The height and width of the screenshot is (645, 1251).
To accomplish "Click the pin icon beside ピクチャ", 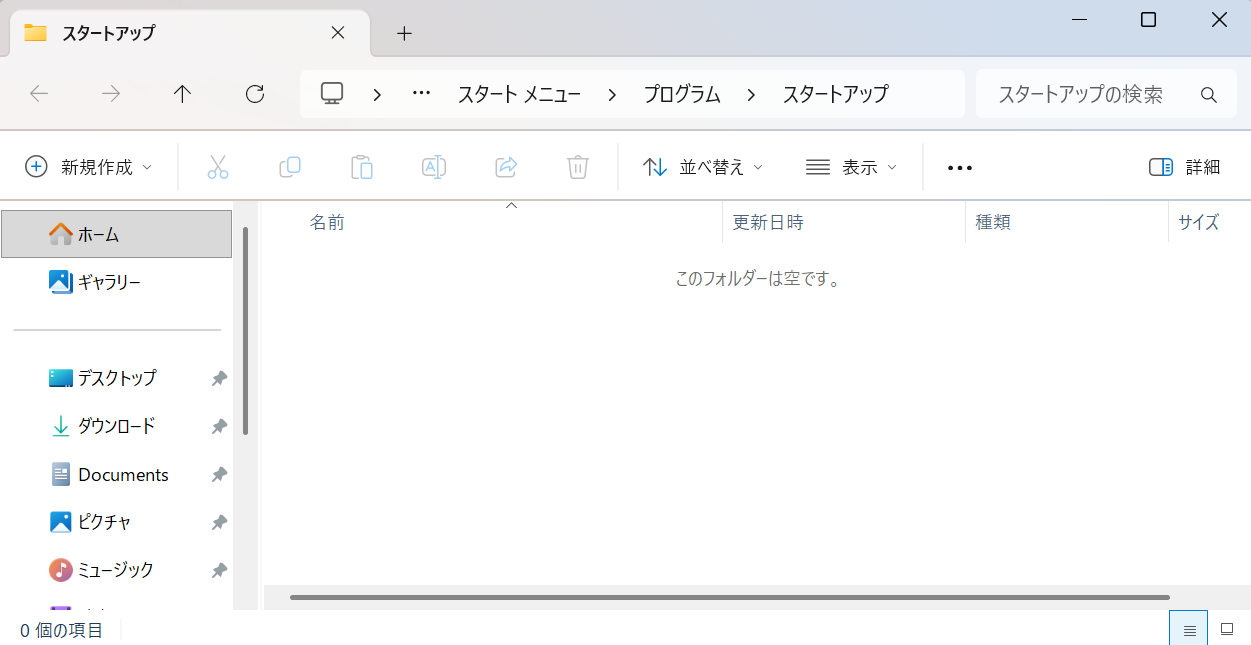I will [x=219, y=523].
